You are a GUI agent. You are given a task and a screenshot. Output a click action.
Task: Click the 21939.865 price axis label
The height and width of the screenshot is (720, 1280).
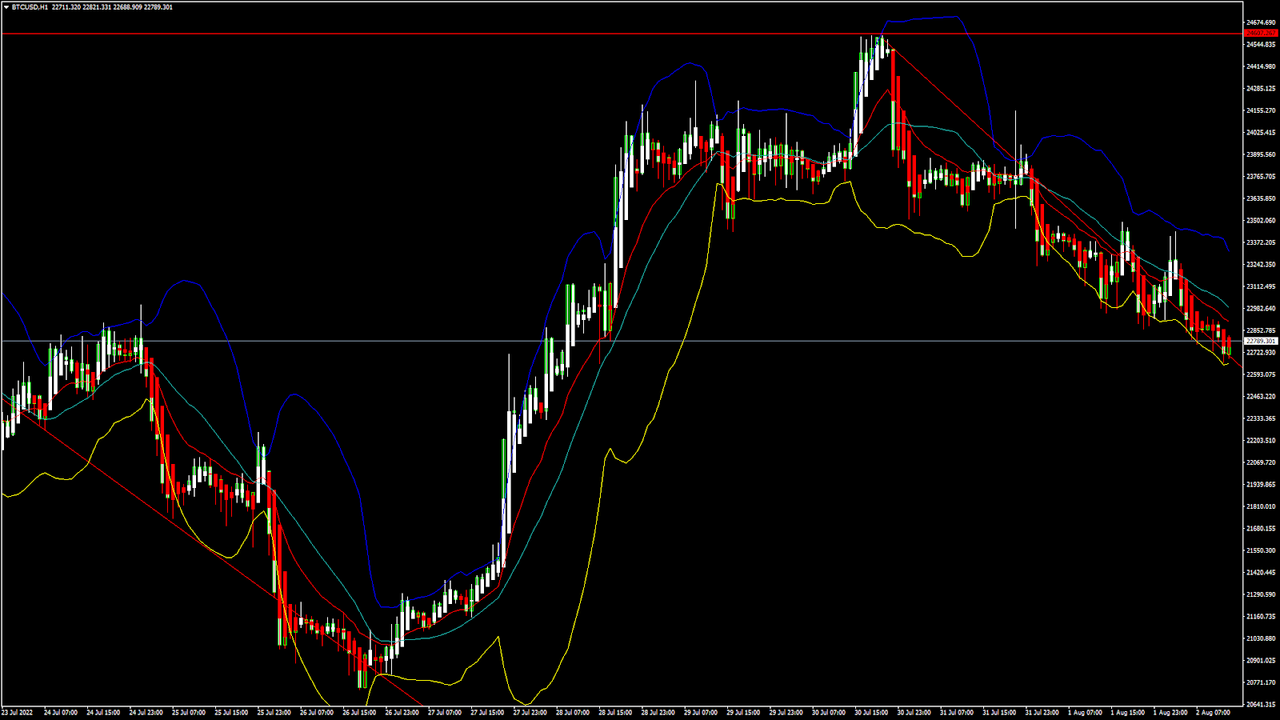[1261, 484]
